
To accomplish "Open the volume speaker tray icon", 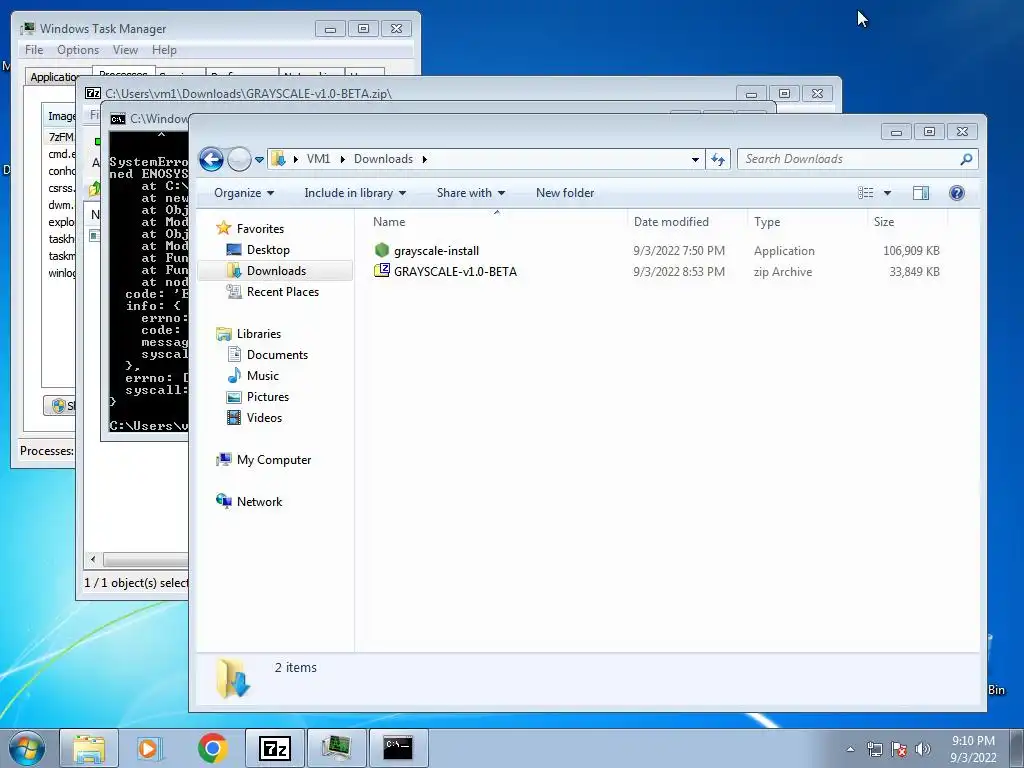I will point(923,749).
